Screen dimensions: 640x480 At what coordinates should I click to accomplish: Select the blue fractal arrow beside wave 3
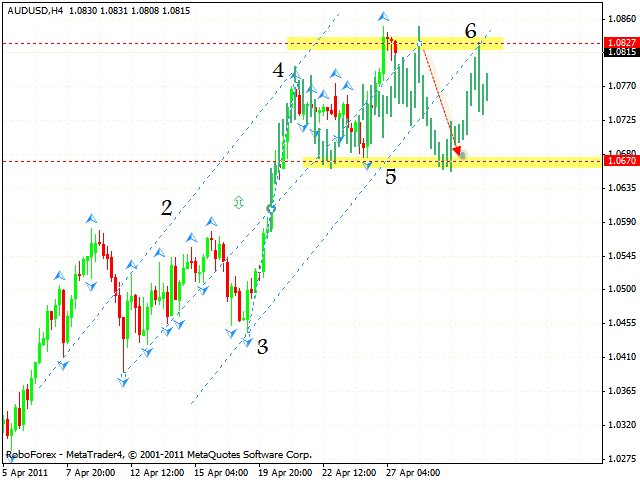pyautogui.click(x=246, y=339)
